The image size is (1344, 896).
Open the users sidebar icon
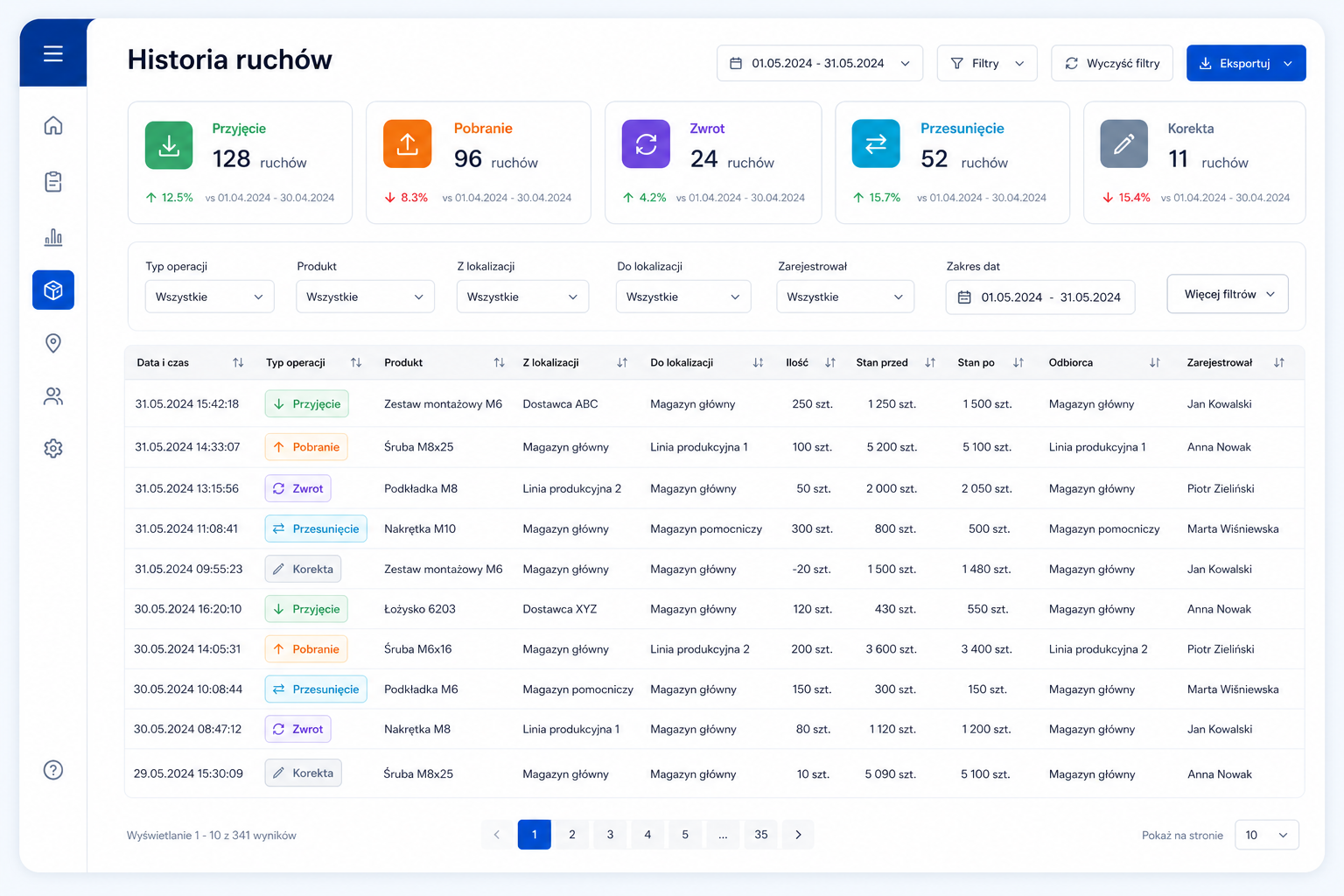[x=53, y=396]
